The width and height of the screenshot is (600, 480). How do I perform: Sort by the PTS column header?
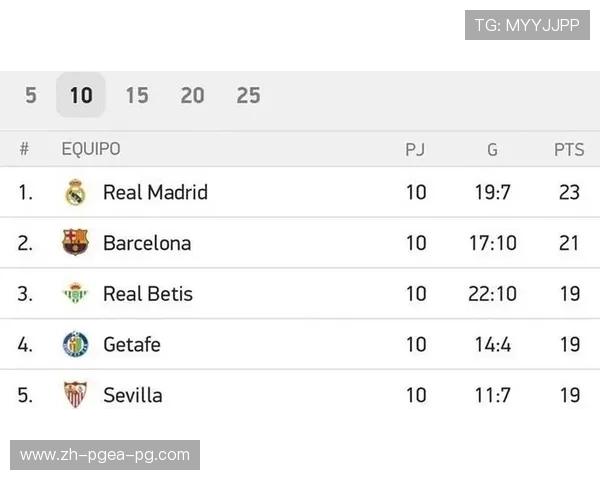point(569,149)
